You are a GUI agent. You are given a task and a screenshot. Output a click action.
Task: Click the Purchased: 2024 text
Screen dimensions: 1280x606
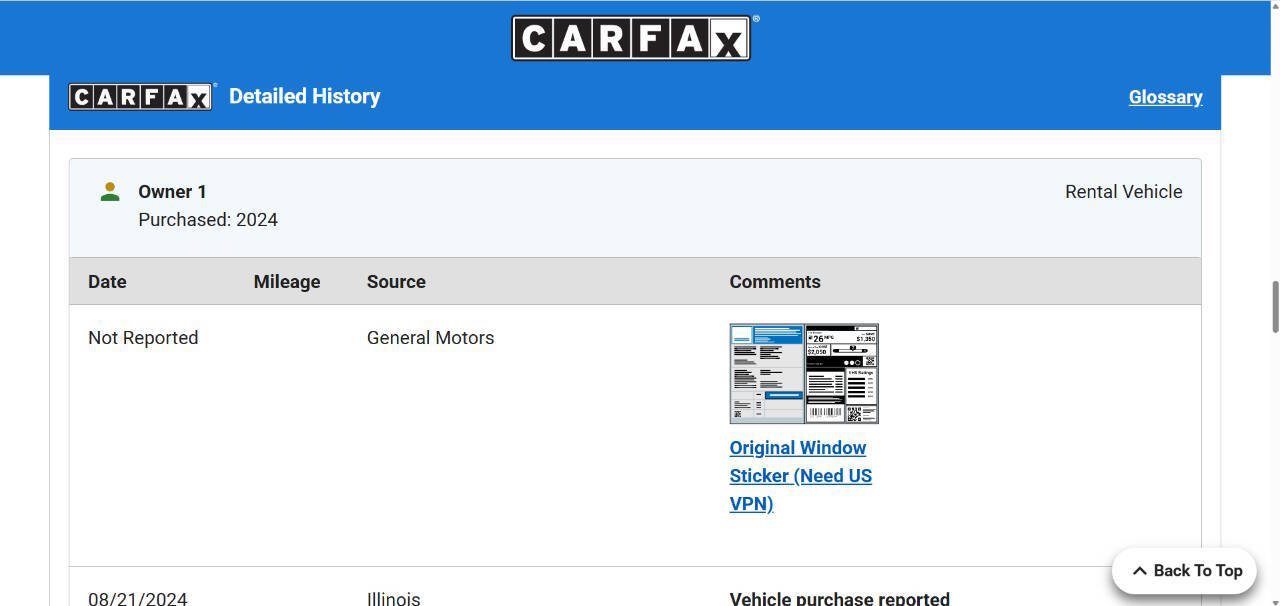208,220
